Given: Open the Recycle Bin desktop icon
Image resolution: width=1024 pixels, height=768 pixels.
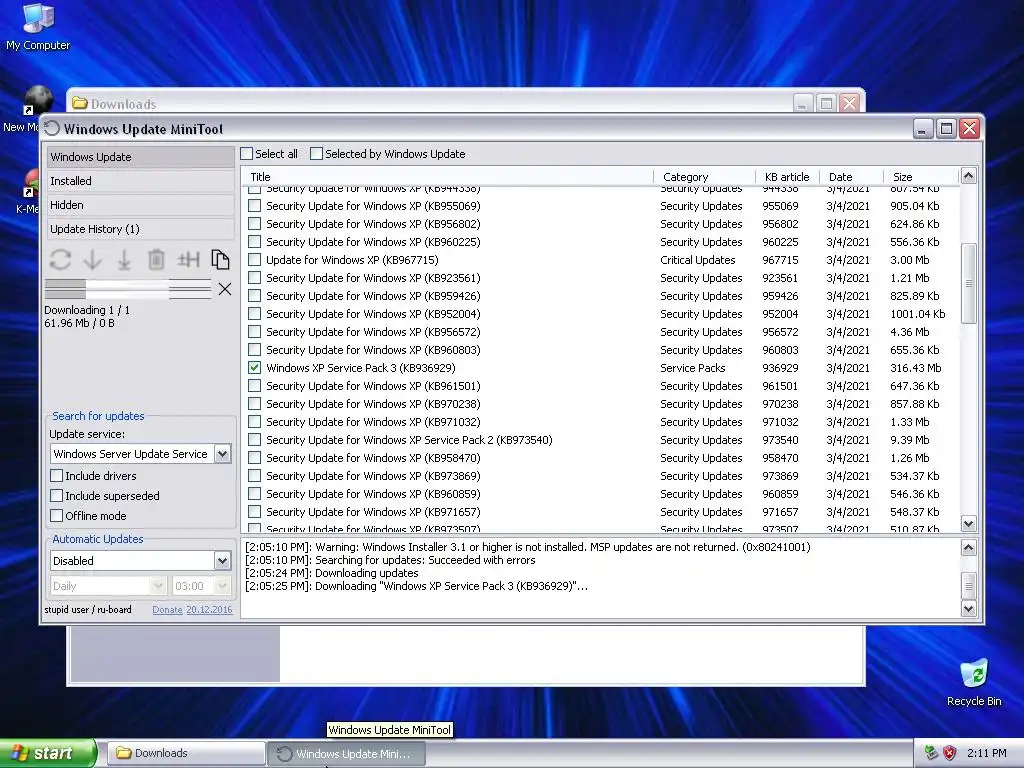Looking at the screenshot, I should [x=974, y=683].
